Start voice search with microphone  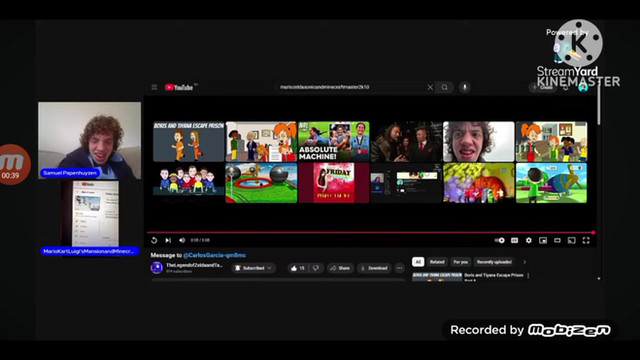pyautogui.click(x=464, y=87)
